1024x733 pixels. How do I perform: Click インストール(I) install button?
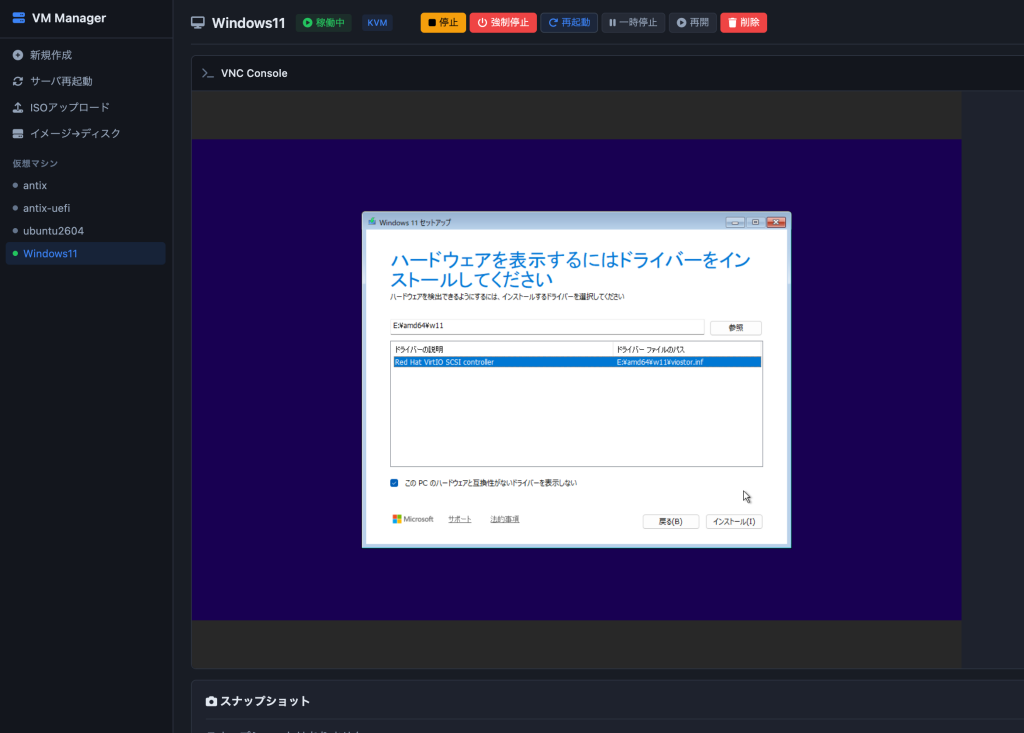coord(734,521)
